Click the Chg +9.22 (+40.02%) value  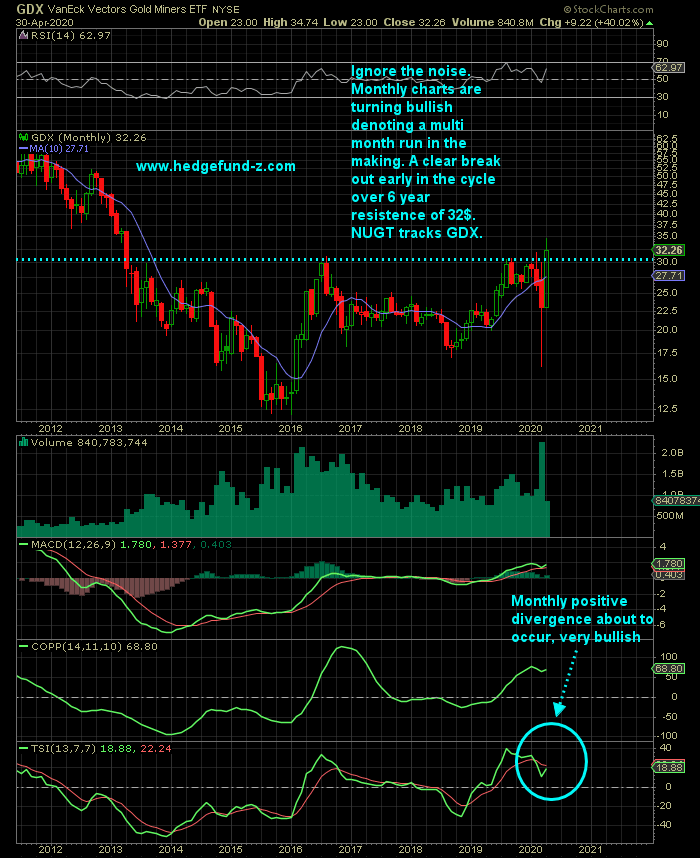click(x=591, y=22)
